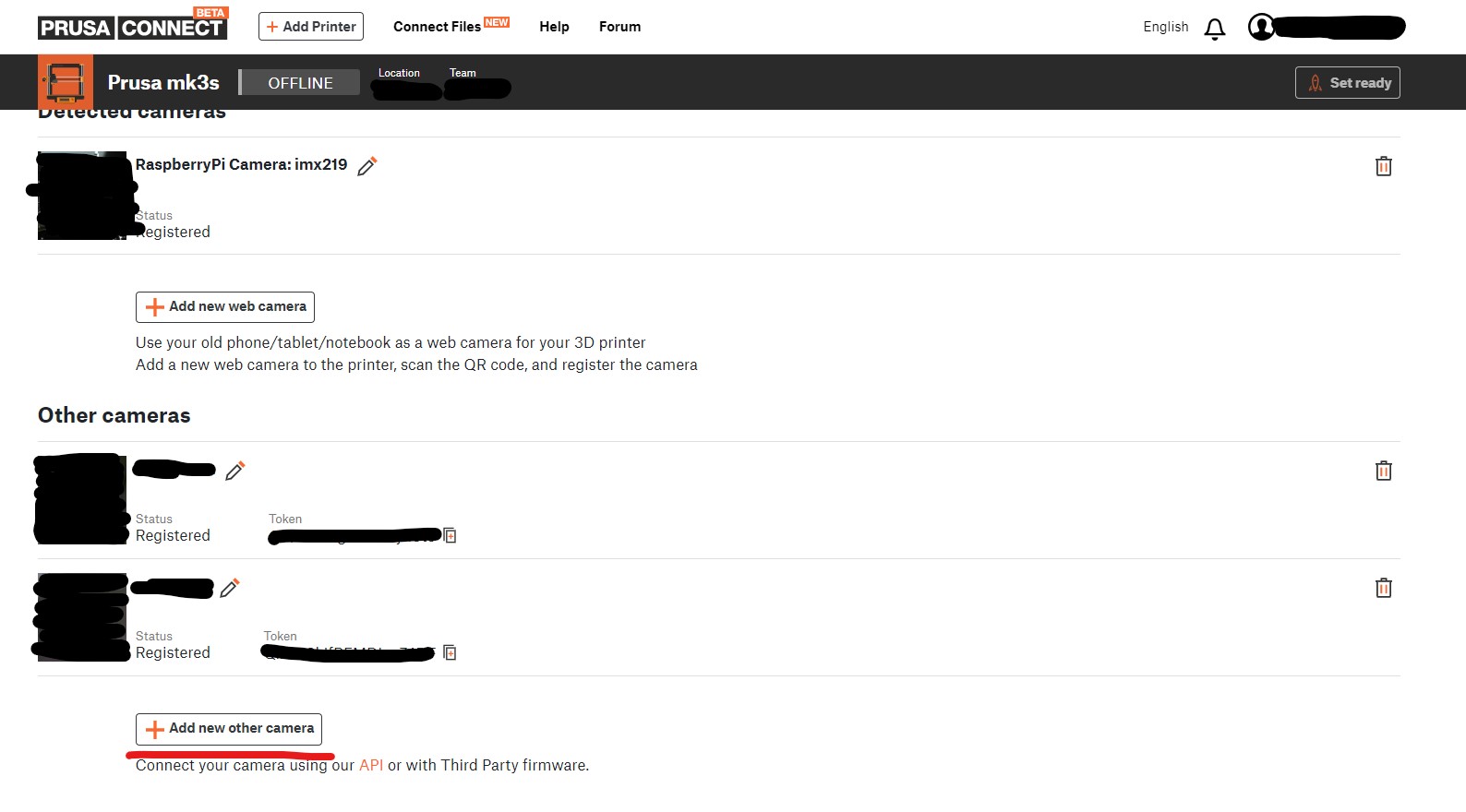Delete the RaspberryPi Camera imx219 trash icon

tap(1384, 166)
